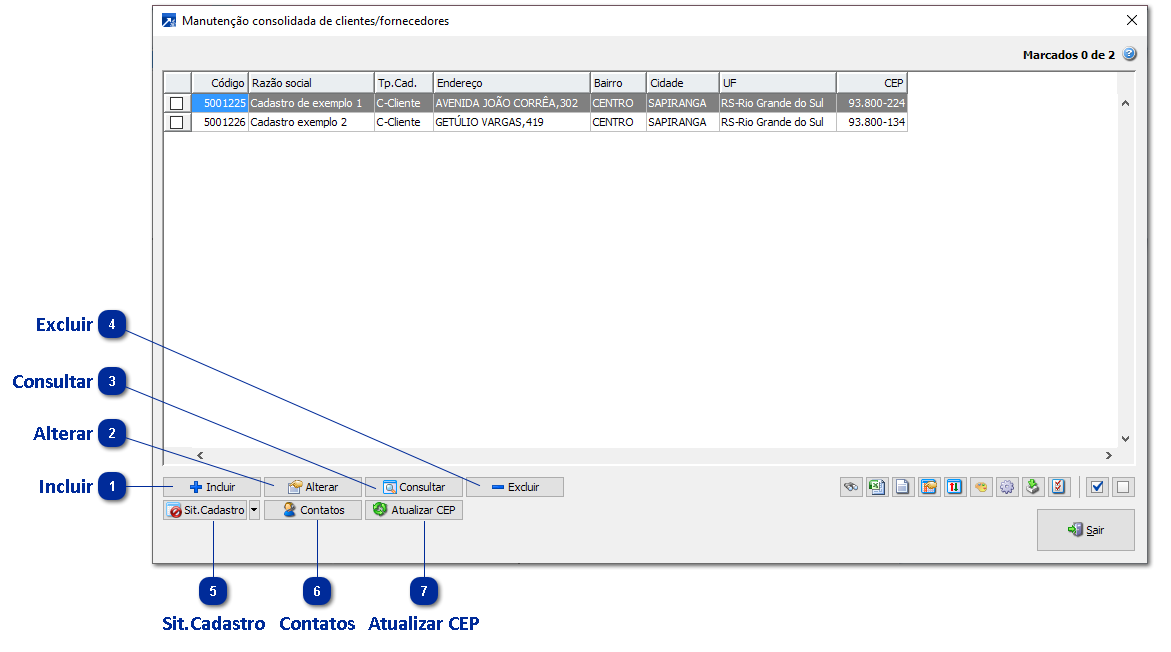Screen dimensions: 1171x652
Task: Expand the Sit.Cadastro dropdown arrow
Action: [254, 510]
